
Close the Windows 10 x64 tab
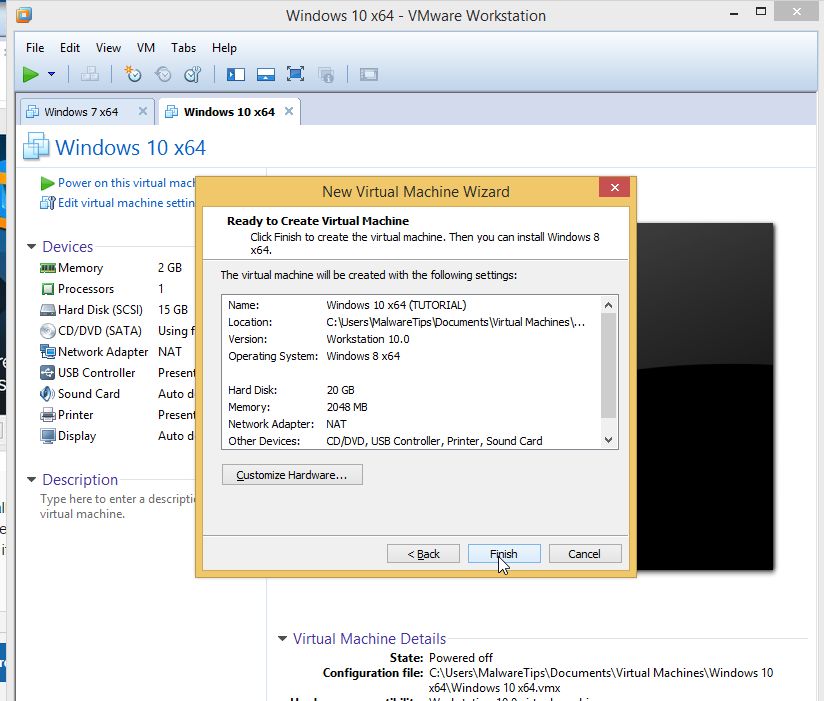289,111
